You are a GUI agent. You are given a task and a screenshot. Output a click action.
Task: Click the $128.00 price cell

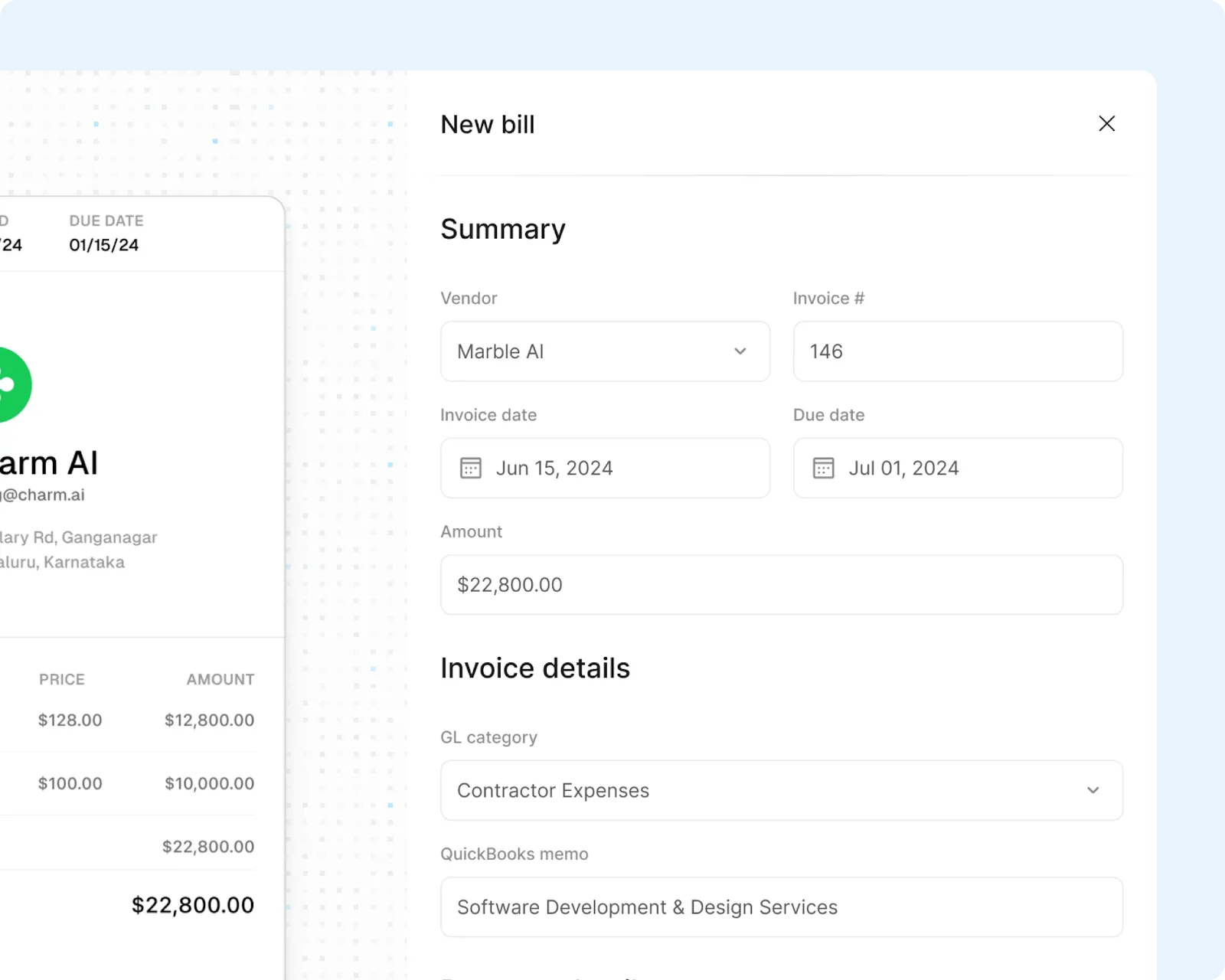point(70,720)
